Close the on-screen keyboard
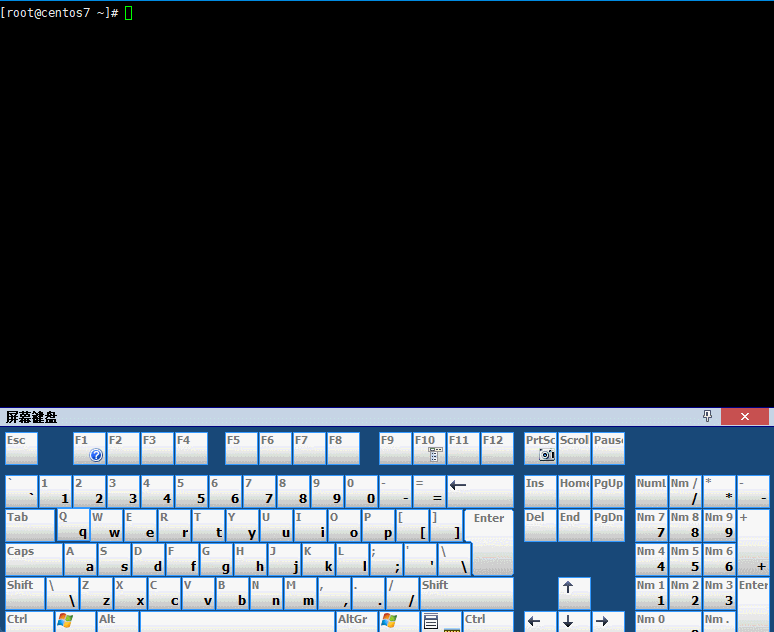The image size is (774, 632). click(745, 416)
